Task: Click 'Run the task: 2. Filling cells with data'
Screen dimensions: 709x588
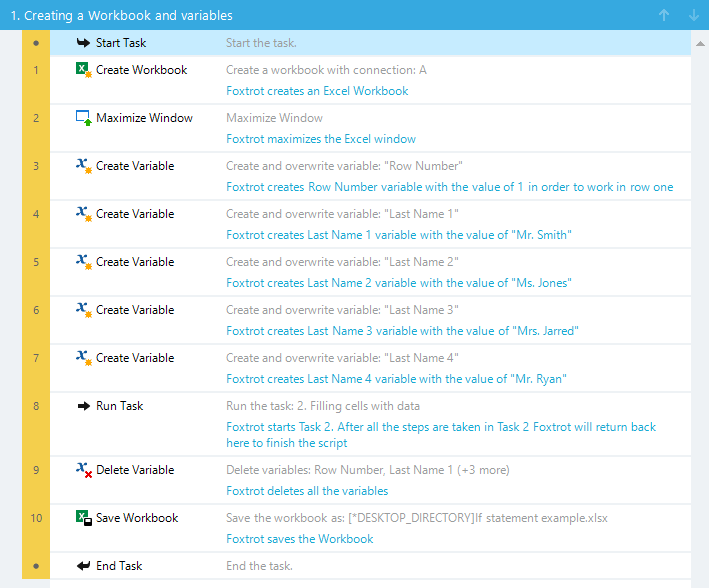Action: (x=323, y=406)
